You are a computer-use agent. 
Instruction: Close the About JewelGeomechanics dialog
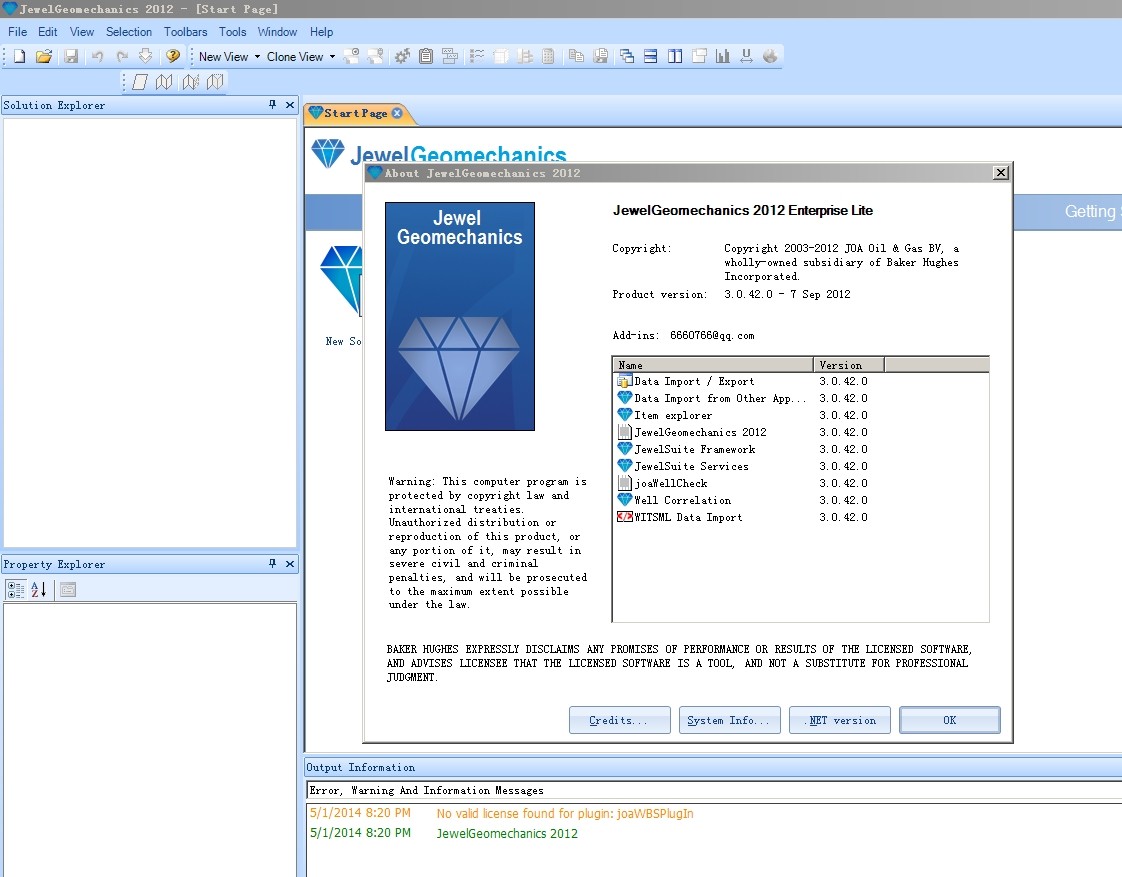[1001, 172]
